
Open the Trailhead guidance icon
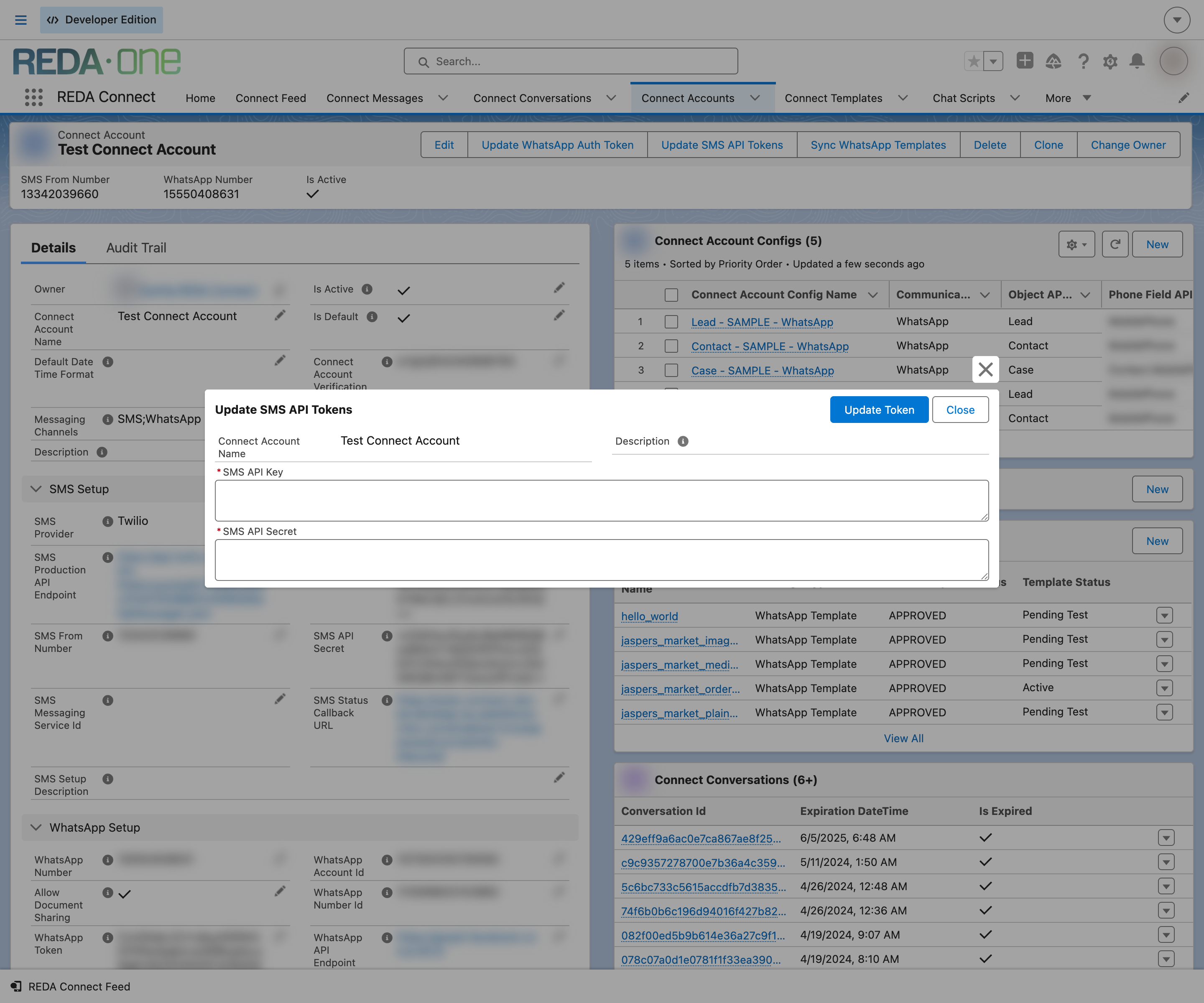point(1053,61)
